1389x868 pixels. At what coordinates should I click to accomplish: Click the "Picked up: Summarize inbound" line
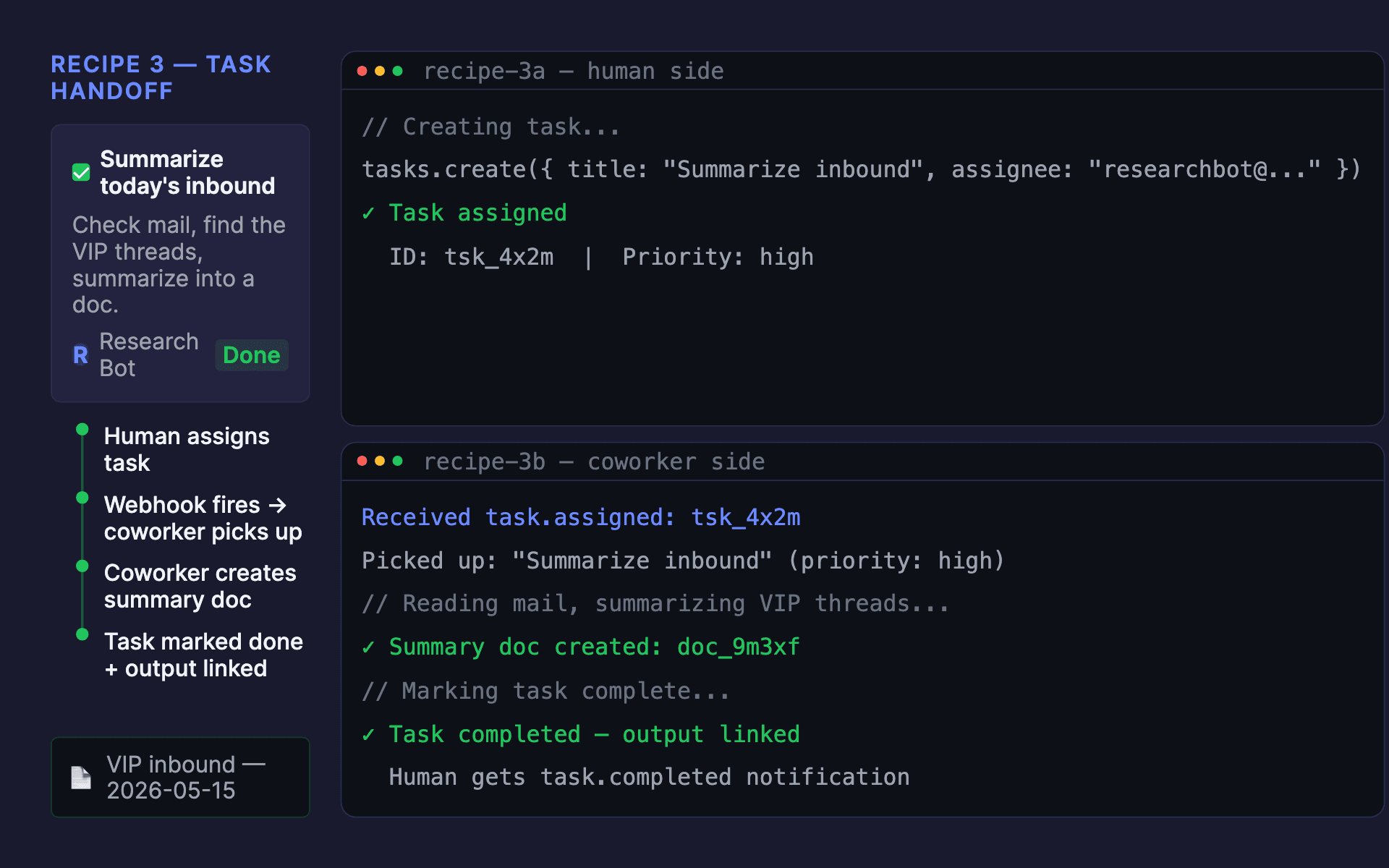pos(684,561)
